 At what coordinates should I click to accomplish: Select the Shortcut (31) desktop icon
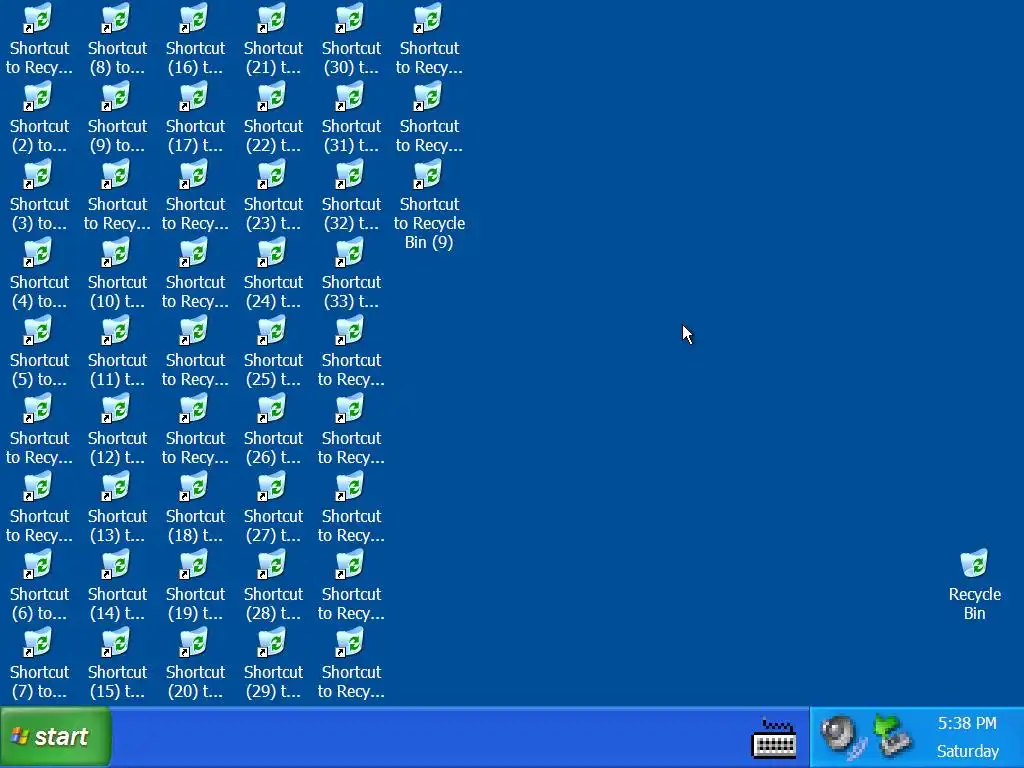[351, 118]
